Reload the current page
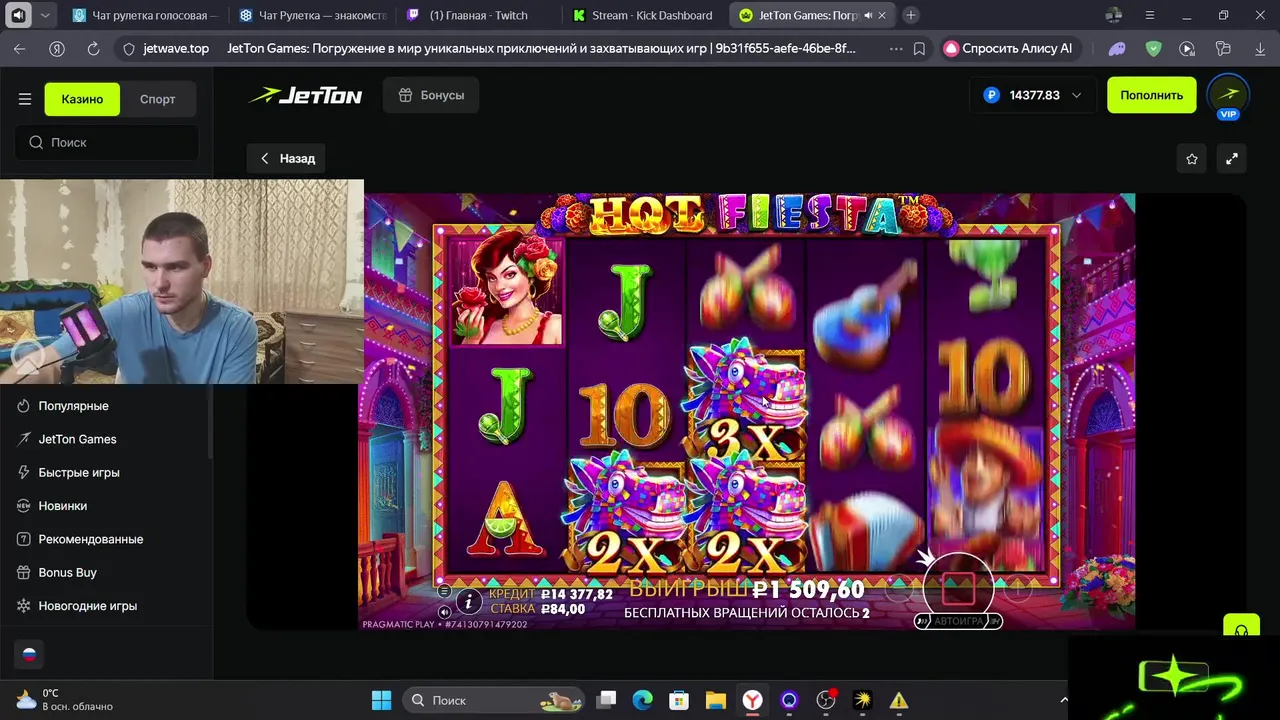The image size is (1280, 720). [x=93, y=48]
